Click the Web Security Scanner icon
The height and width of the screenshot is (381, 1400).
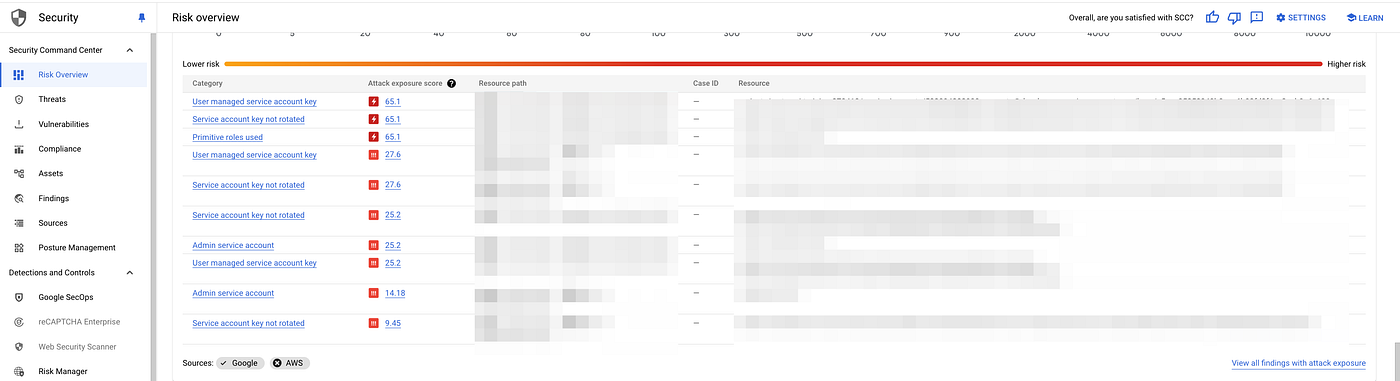click(19, 346)
